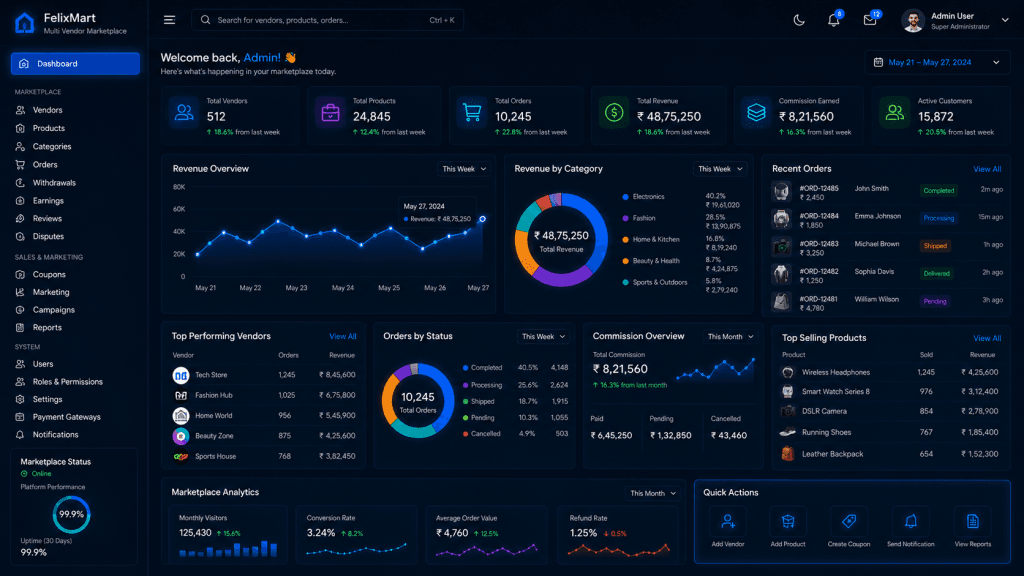Viewport: 1024px width, 576px height.
Task: Toggle the sidebar hamburger menu icon
Action: [169, 20]
